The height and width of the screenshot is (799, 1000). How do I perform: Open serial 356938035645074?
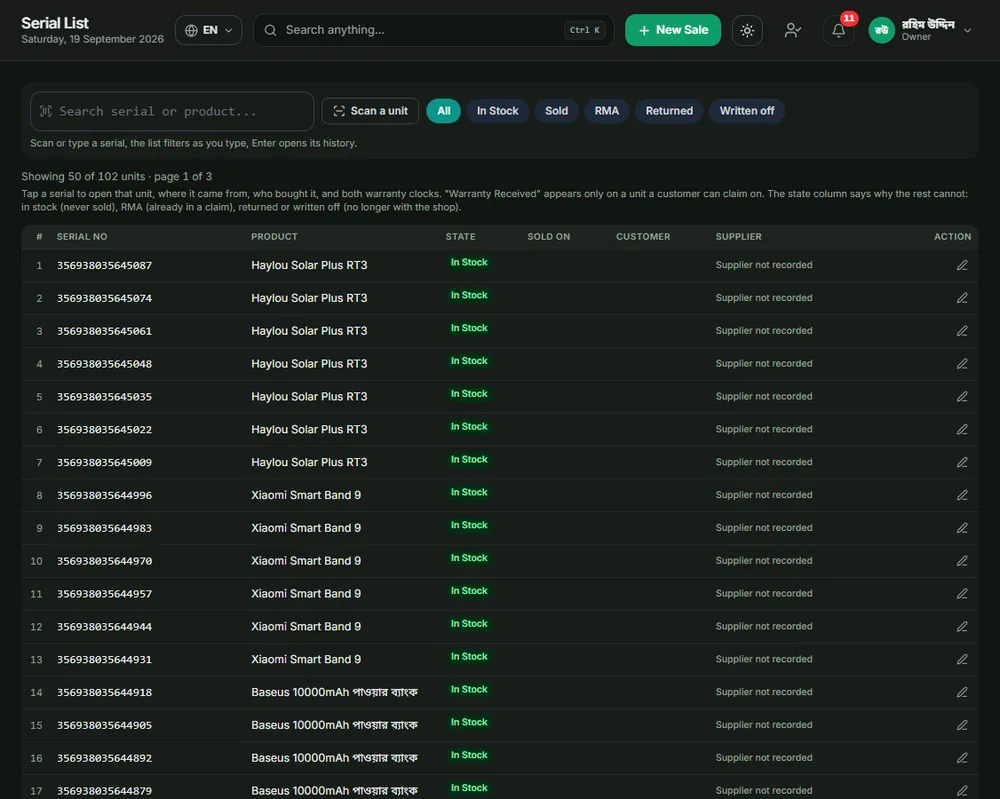pos(105,298)
